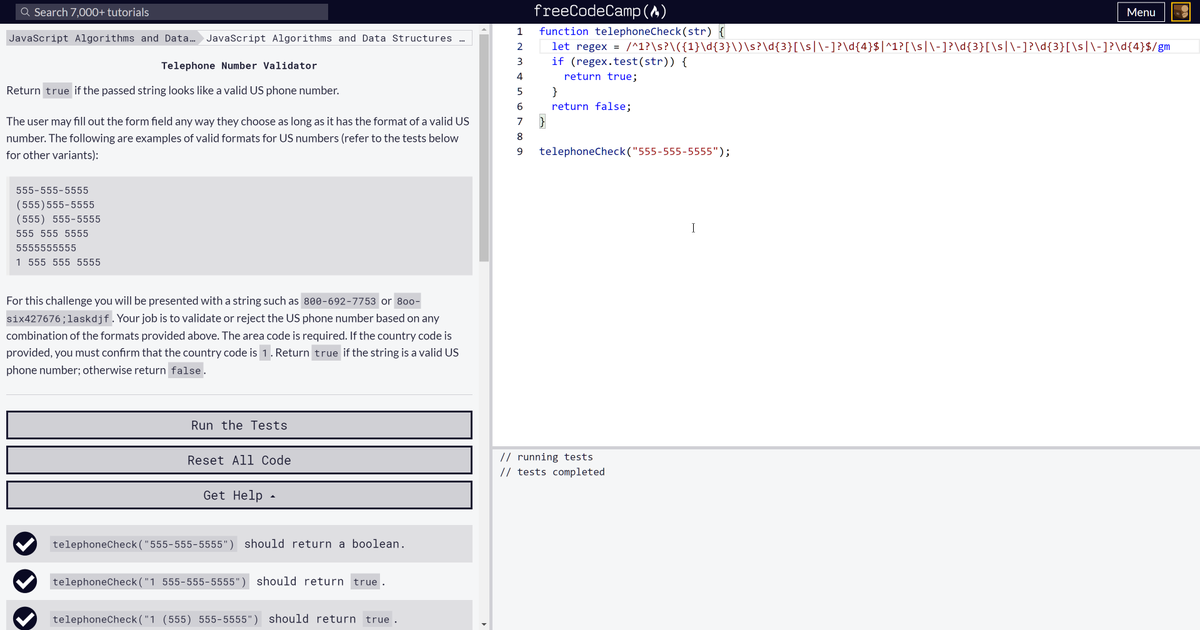
Task: Click the search magnifier icon
Action: [24, 12]
